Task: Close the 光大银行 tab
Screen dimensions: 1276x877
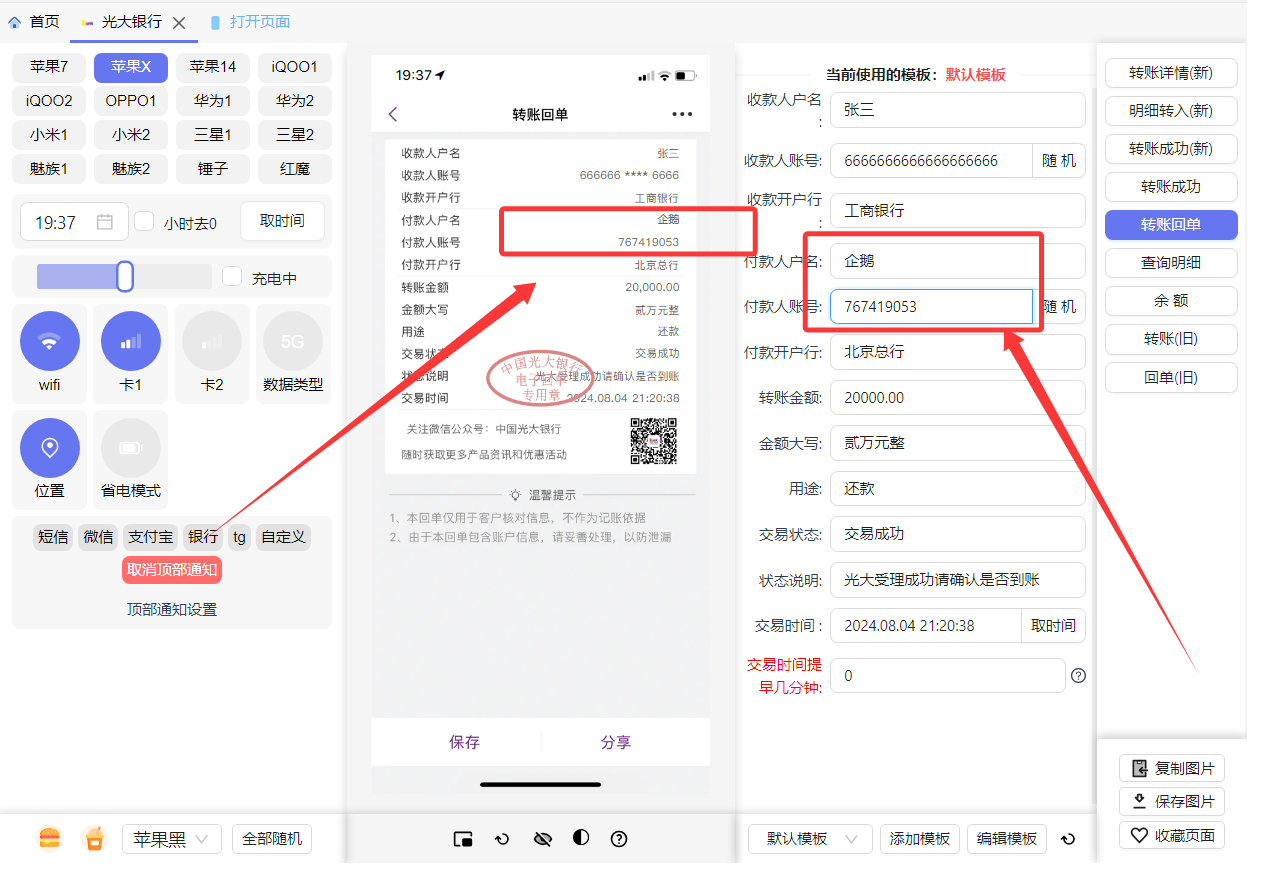Action: [179, 22]
